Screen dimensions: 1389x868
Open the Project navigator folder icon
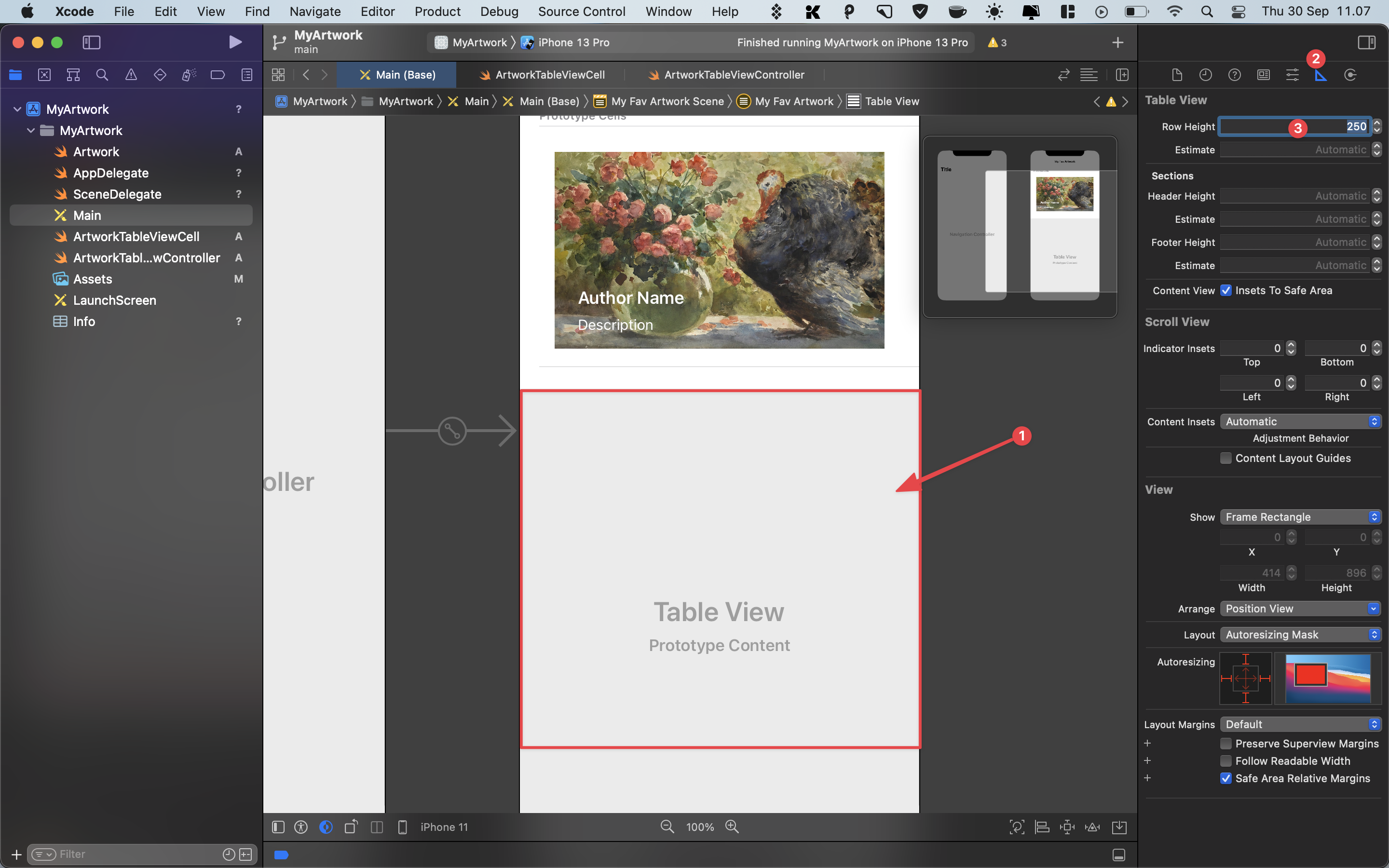[15, 75]
